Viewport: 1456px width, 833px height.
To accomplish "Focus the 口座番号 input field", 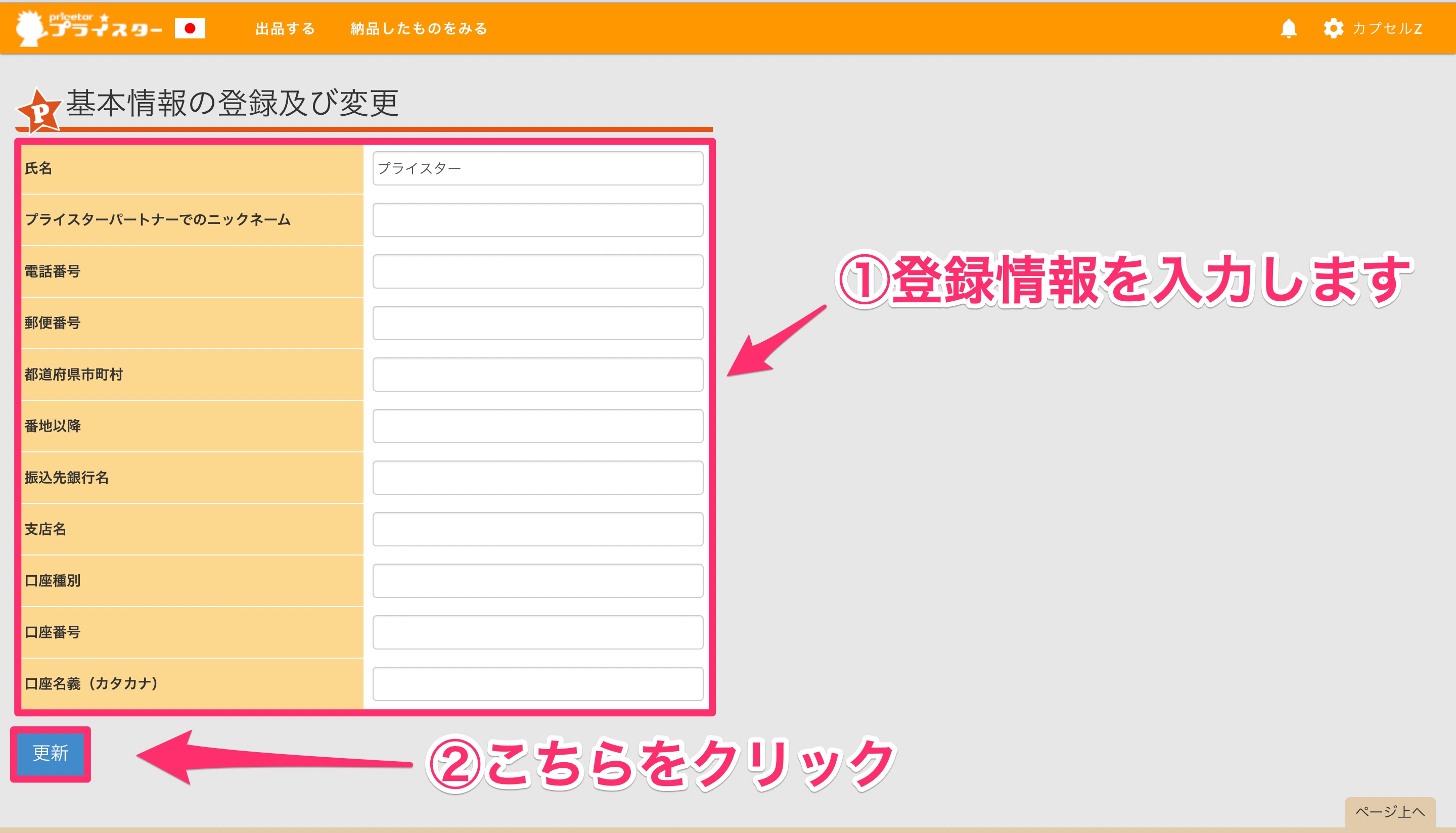I will click(538, 632).
